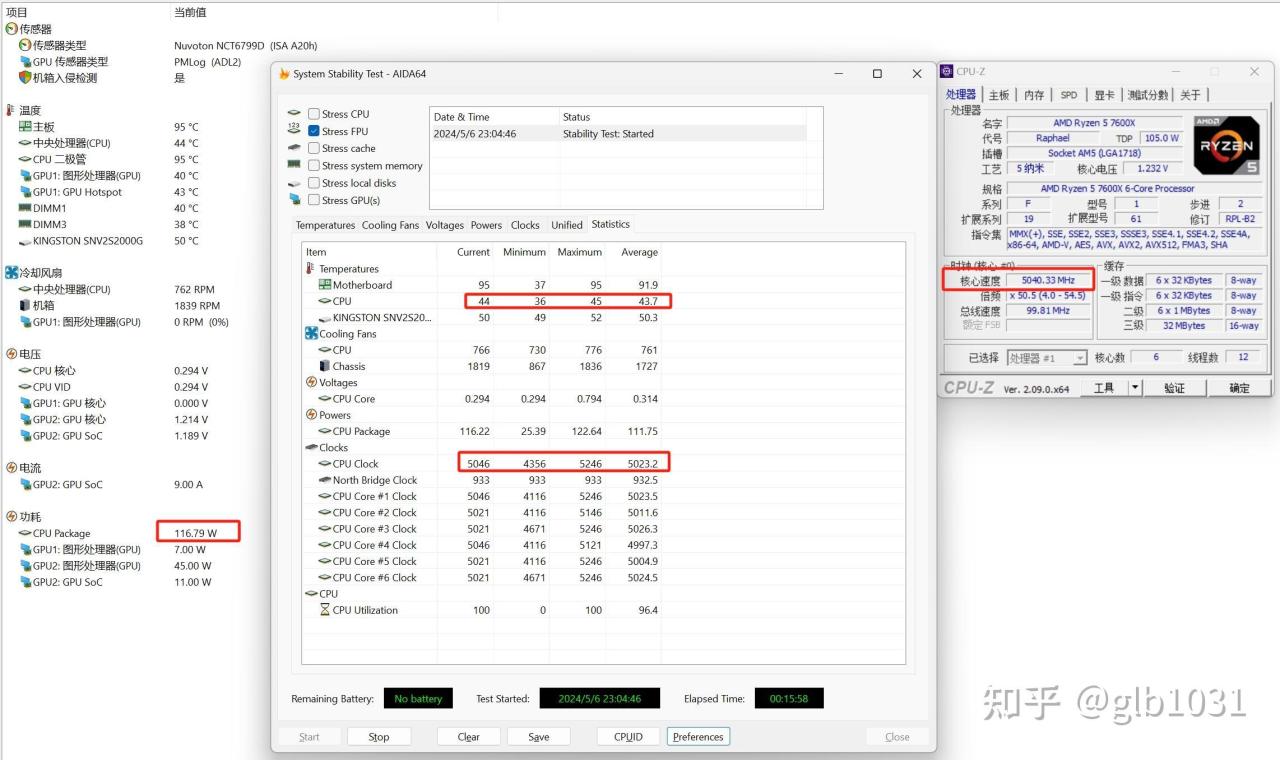Click the shield icon beside 机箱入侵检测
The width and height of the screenshot is (1280, 760).
[x=25, y=77]
